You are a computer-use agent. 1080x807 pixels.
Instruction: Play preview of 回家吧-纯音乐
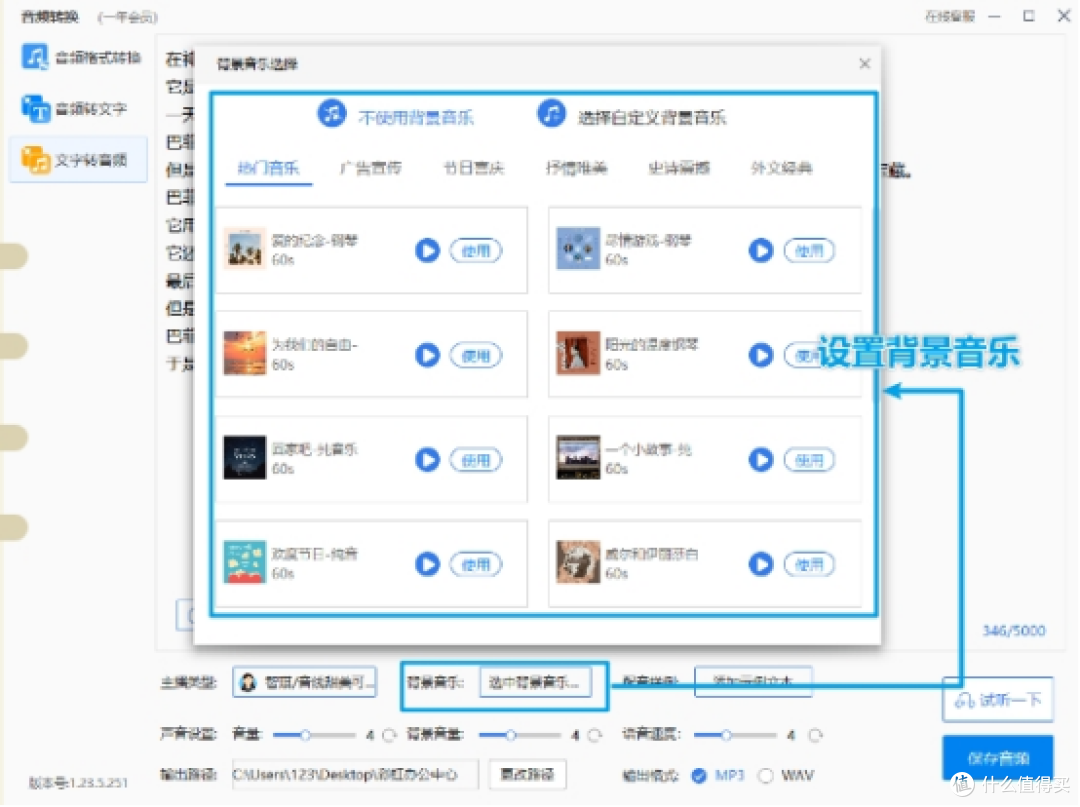coord(427,460)
